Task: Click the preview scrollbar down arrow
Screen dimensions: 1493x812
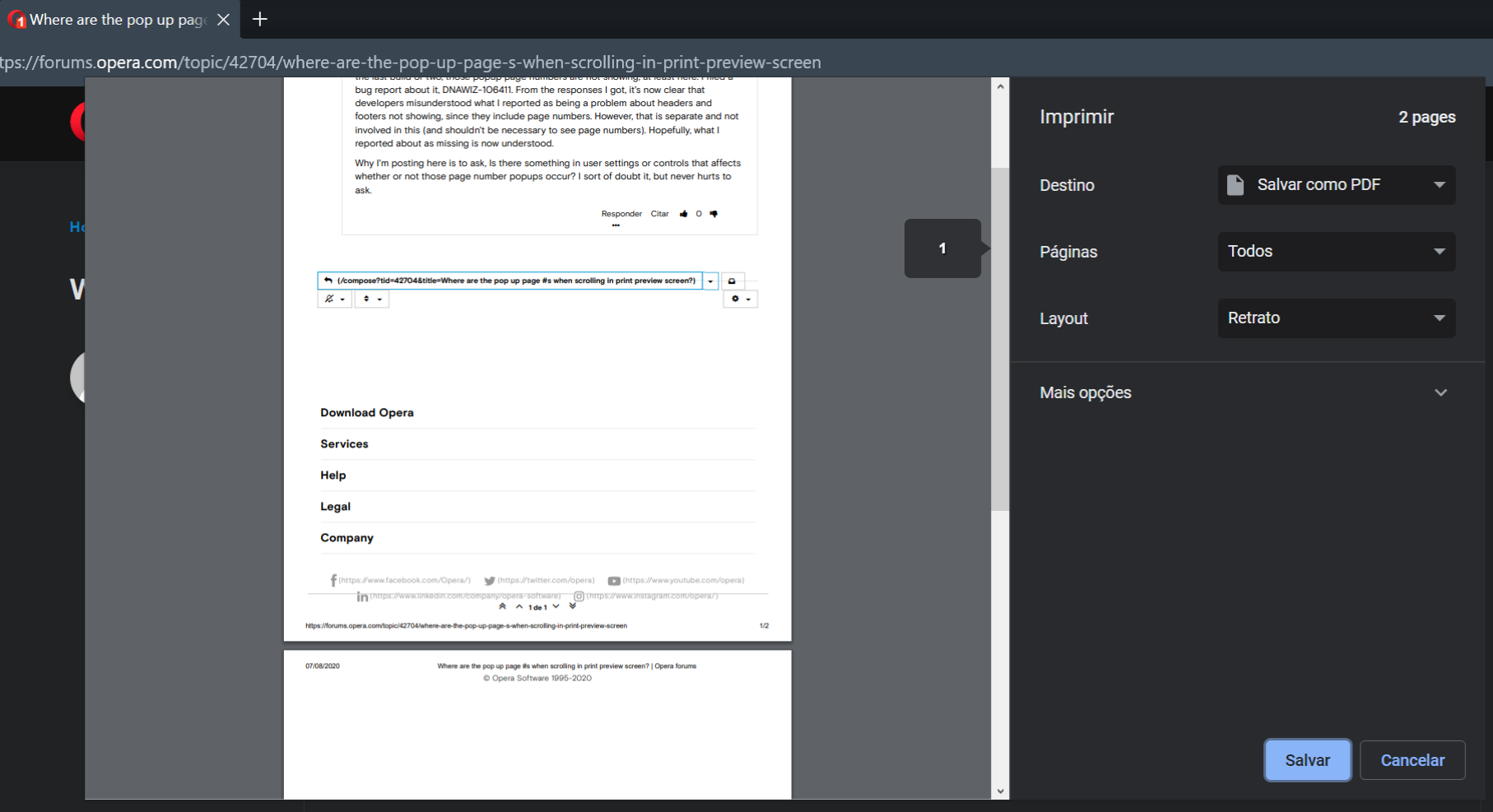Action: pyautogui.click(x=1000, y=791)
